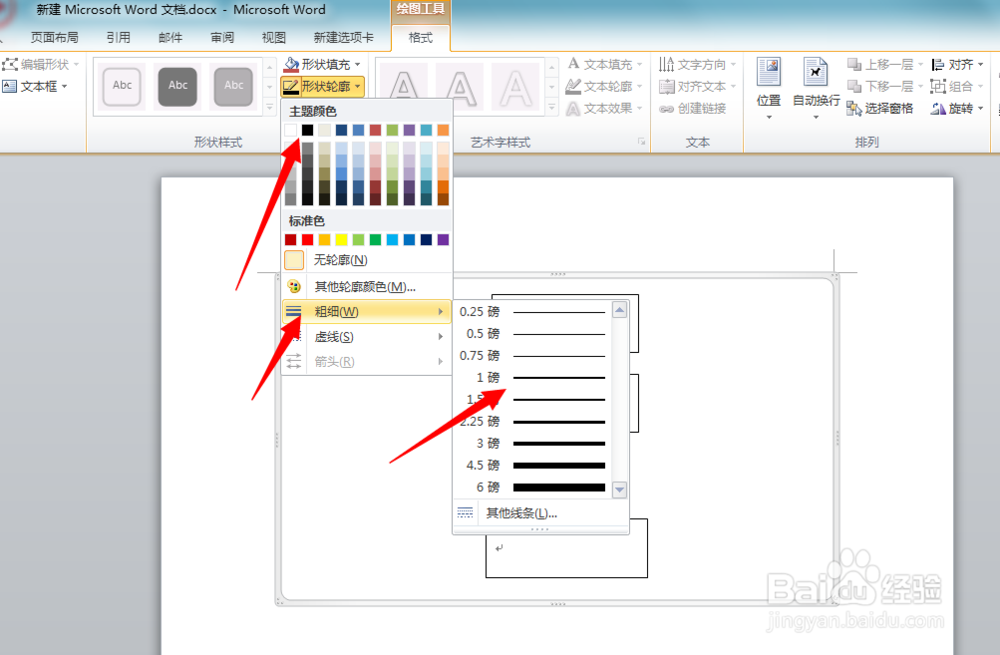Click the weight list scrollbar down arrow

click(x=619, y=490)
